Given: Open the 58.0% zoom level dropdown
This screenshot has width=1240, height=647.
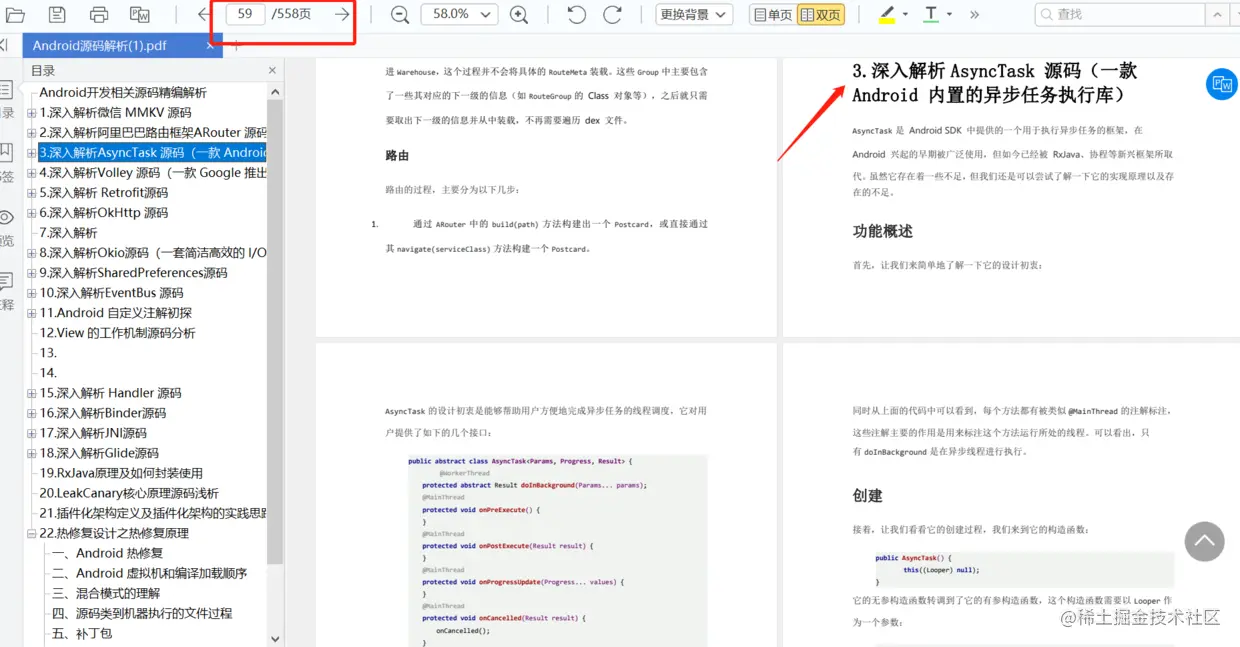Looking at the screenshot, I should (459, 14).
